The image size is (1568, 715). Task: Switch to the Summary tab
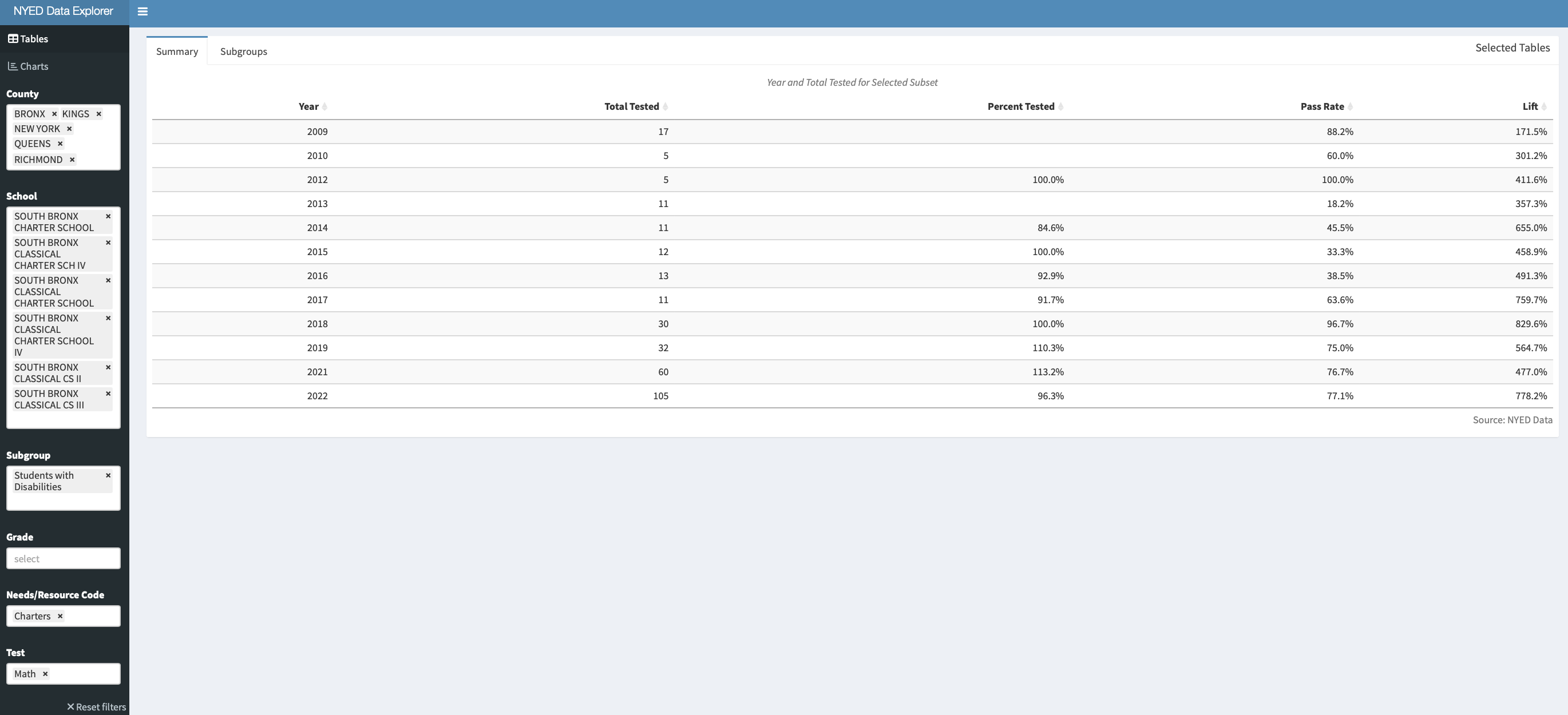[176, 51]
